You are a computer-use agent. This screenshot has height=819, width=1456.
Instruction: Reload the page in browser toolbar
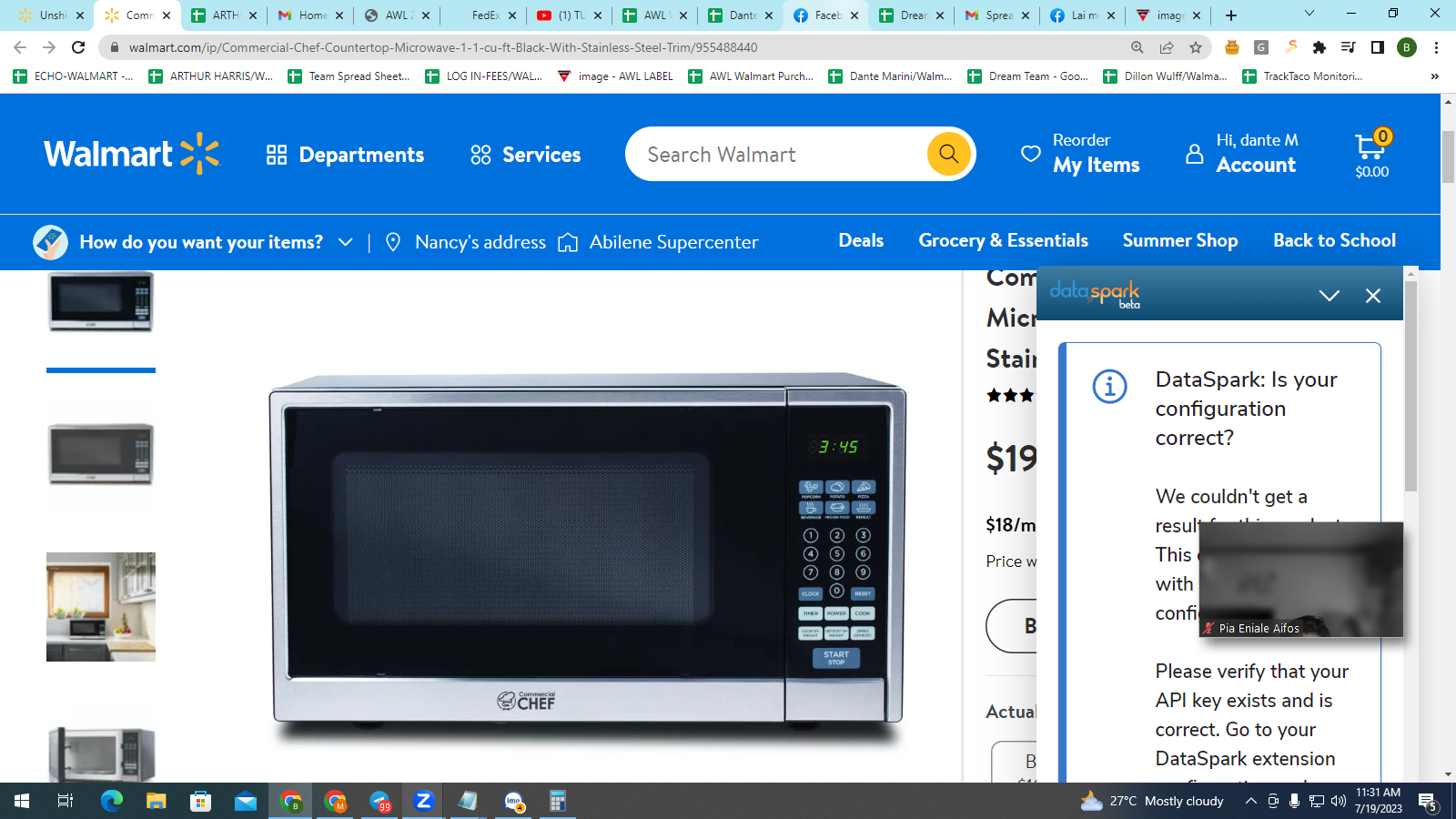click(x=79, y=47)
